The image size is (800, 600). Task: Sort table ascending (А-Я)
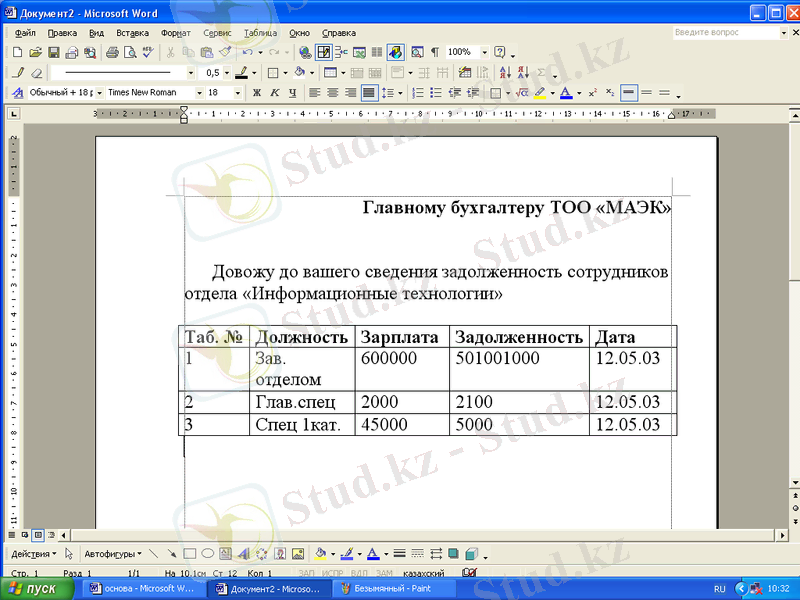[505, 73]
